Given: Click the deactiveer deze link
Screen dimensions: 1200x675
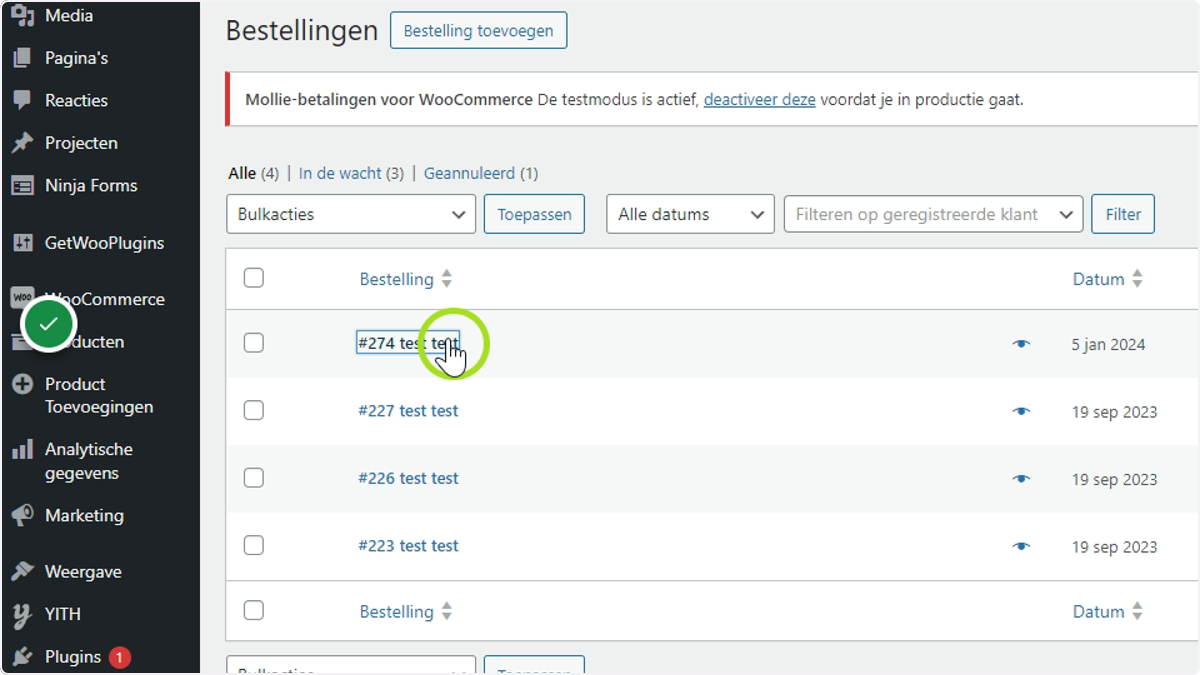Looking at the screenshot, I should [759, 100].
